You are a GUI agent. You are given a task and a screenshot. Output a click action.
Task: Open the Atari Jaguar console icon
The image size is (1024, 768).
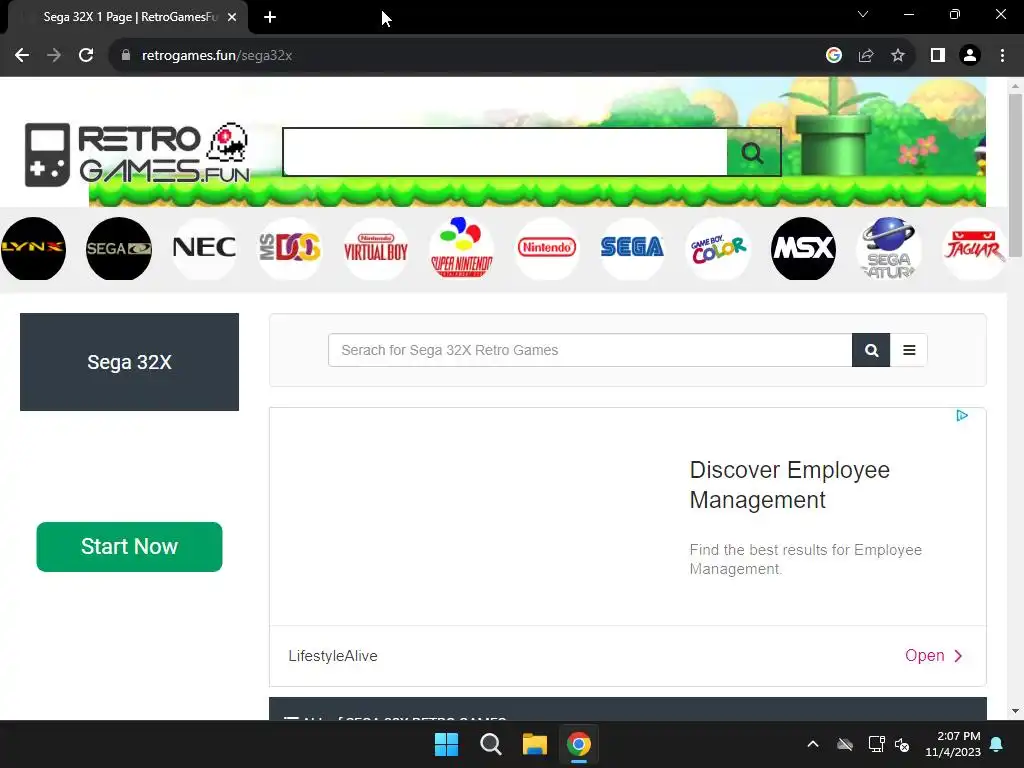(974, 248)
